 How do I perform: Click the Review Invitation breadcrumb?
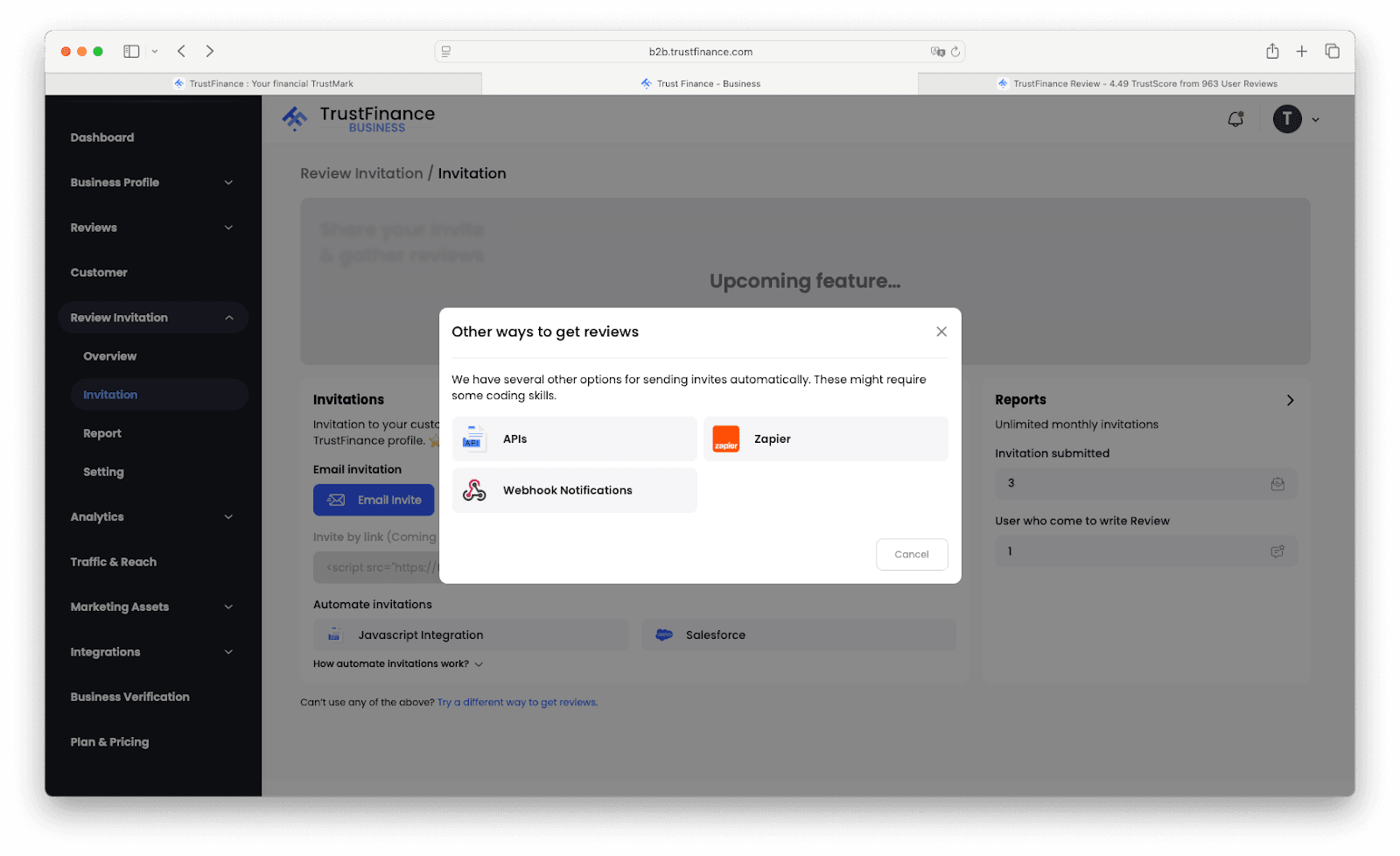[361, 173]
